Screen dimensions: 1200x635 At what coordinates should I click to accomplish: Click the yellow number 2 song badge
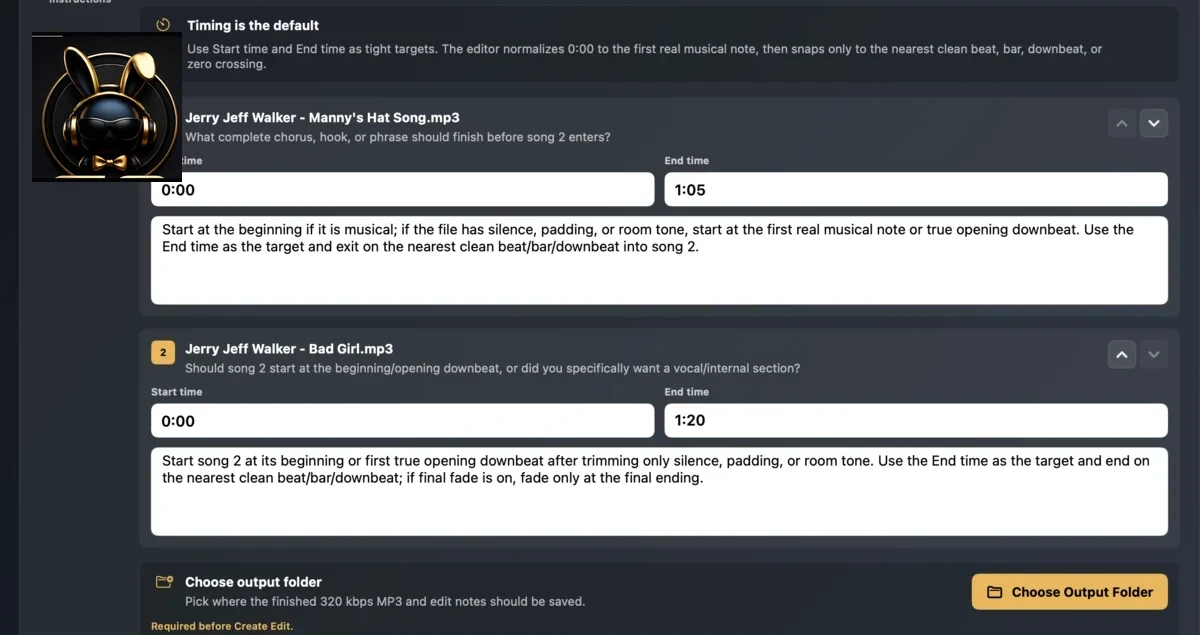(x=163, y=352)
